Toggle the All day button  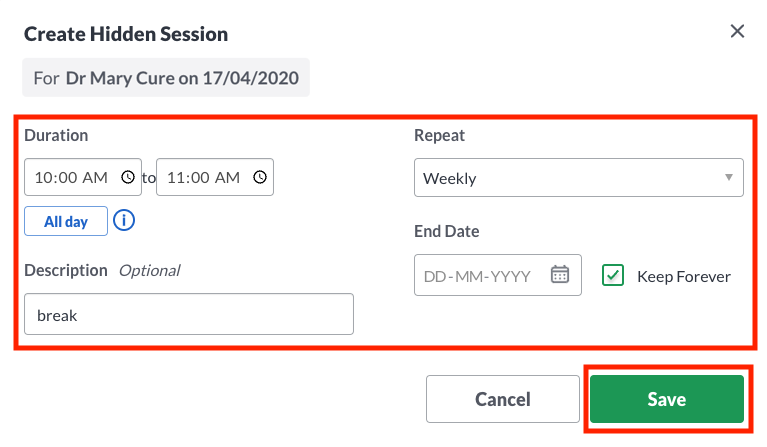tap(66, 221)
